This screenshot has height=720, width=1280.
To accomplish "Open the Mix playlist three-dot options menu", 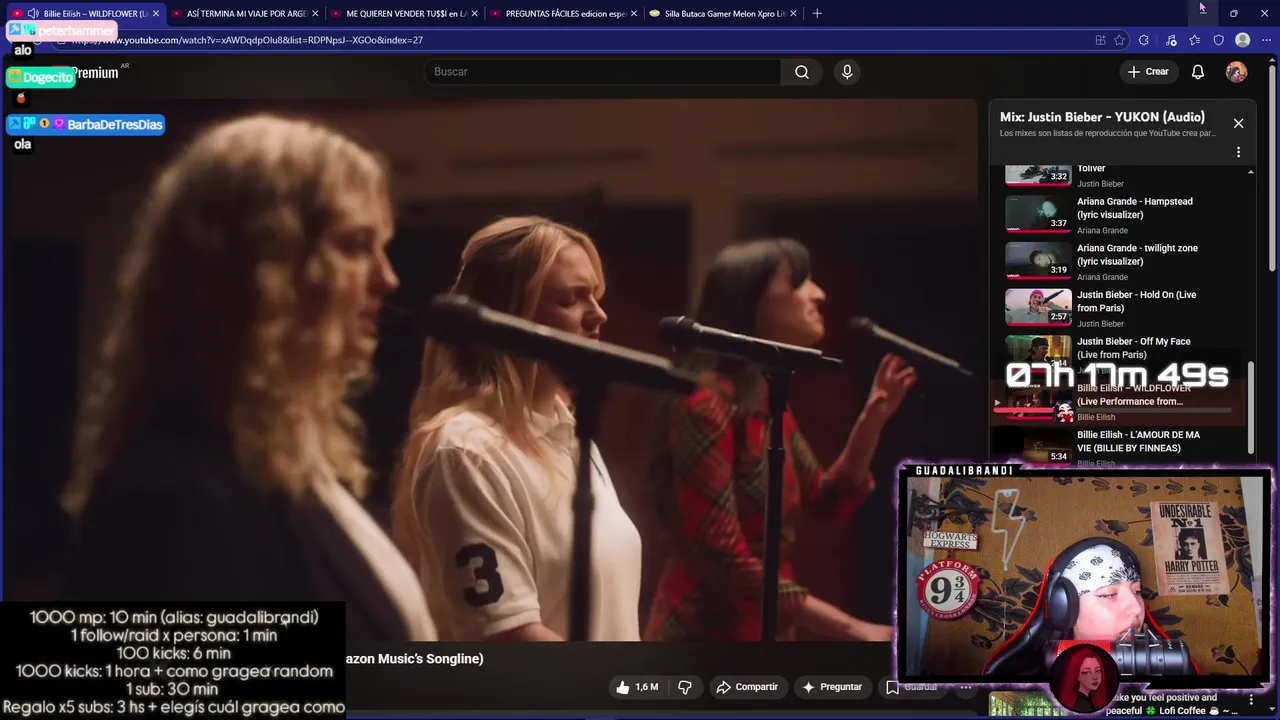I will point(1238,152).
